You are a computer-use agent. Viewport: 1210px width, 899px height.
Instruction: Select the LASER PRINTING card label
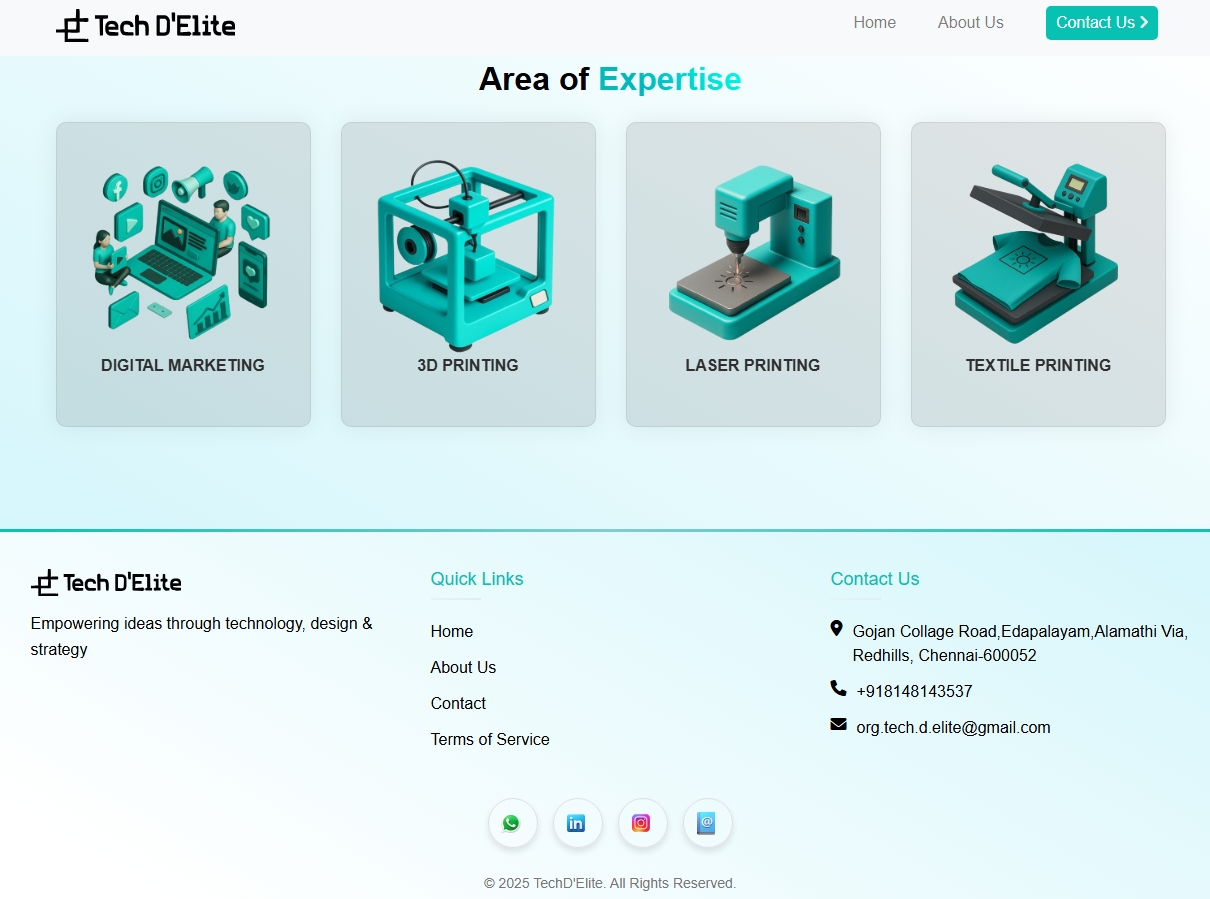coord(753,365)
